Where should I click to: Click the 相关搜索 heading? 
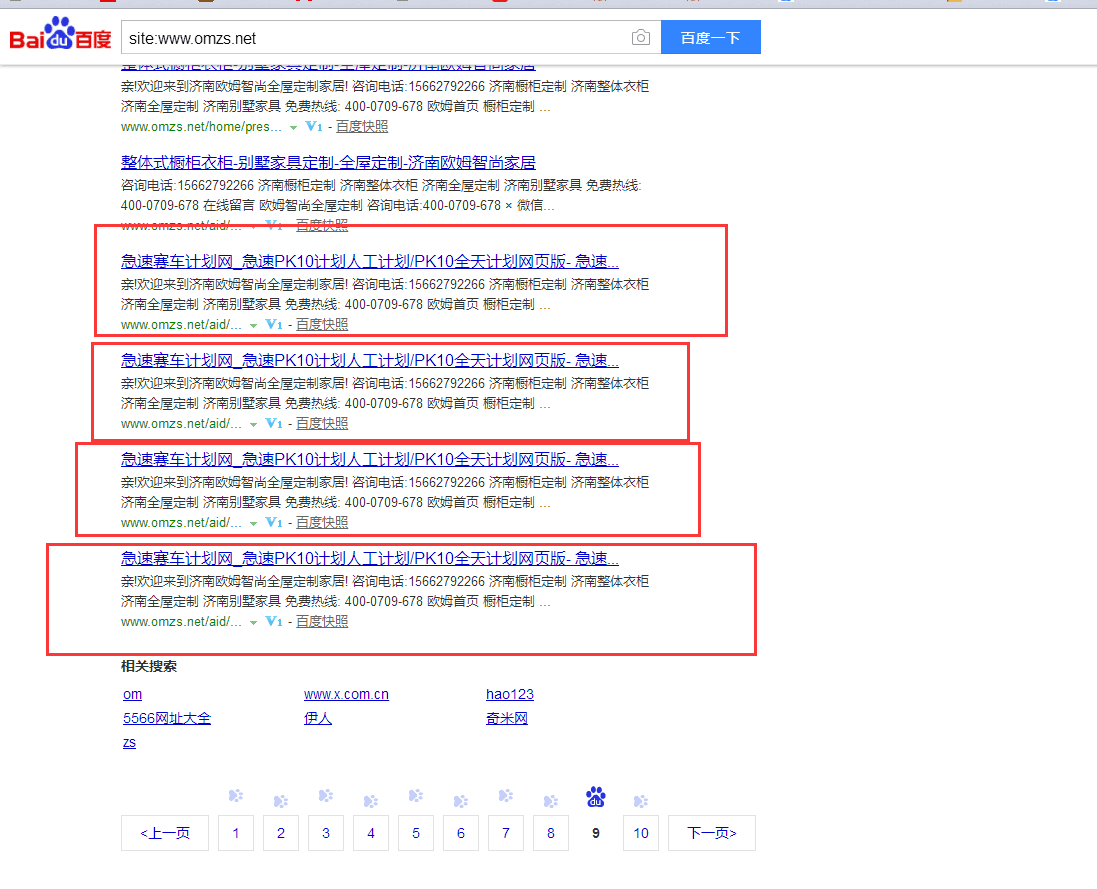tap(149, 667)
